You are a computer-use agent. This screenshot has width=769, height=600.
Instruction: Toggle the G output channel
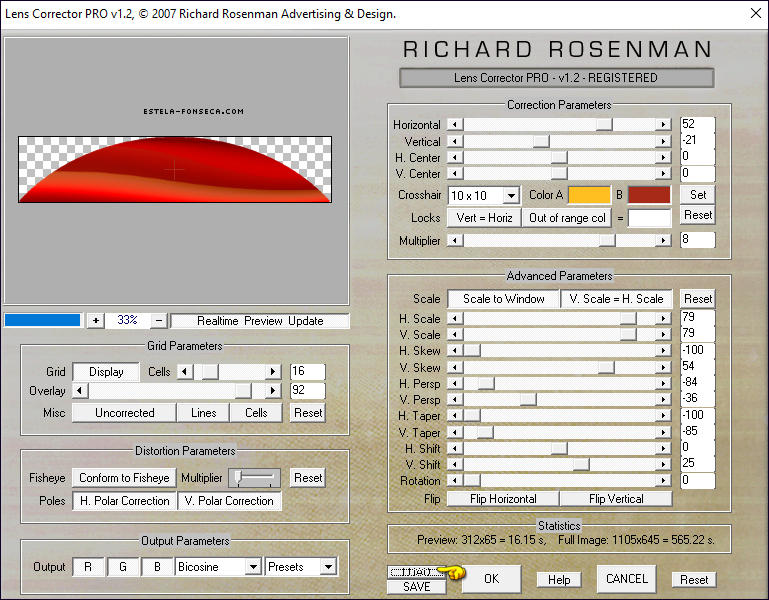(x=123, y=567)
